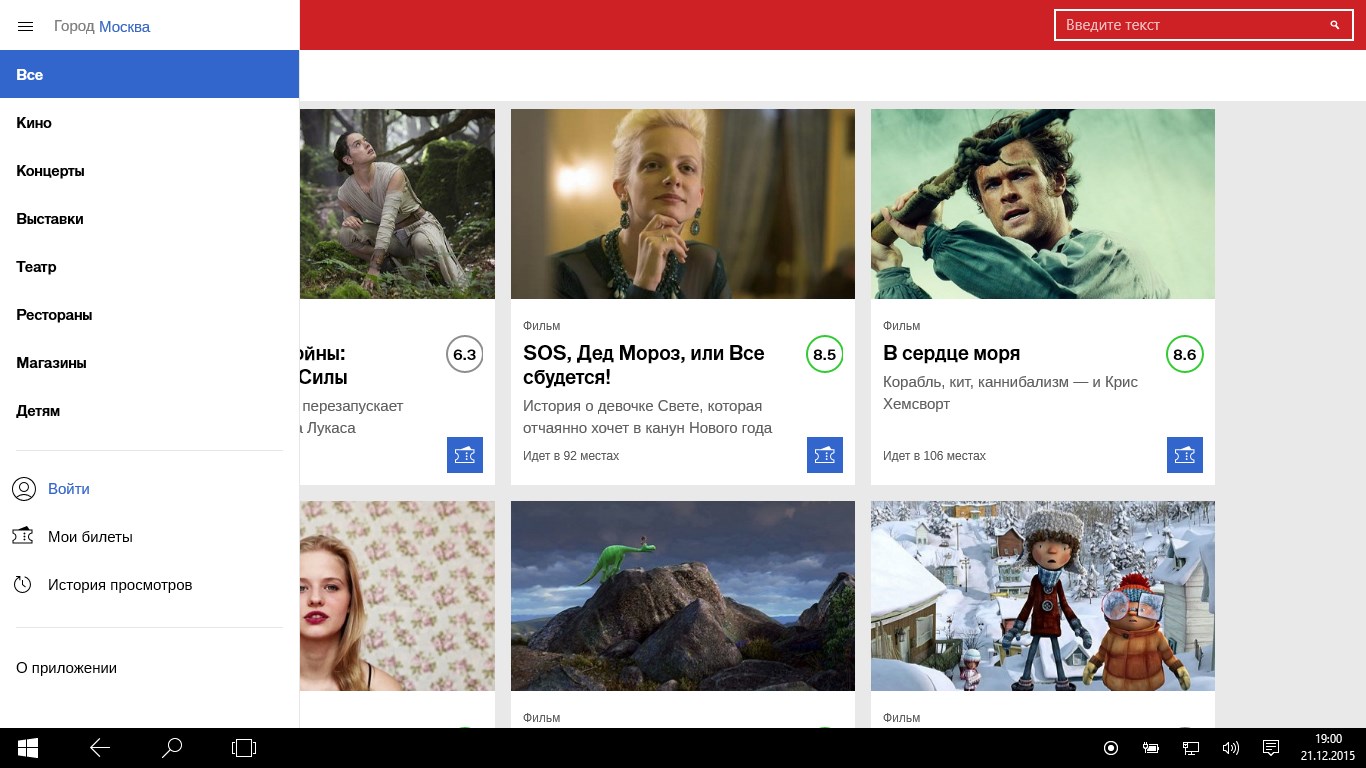
Task: Click Войти to sign in
Action: 69,489
